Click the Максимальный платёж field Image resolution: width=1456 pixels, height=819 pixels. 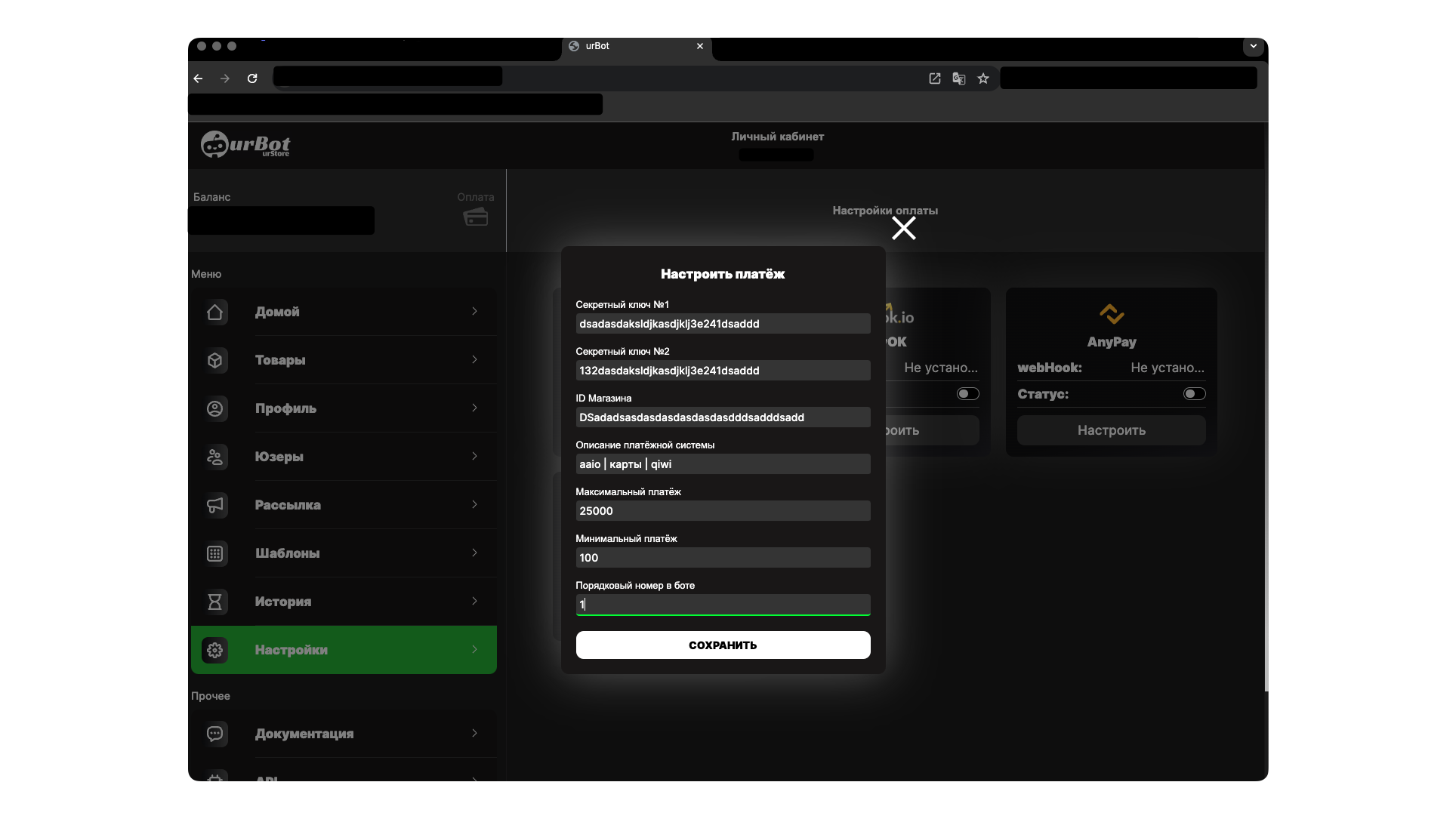coord(723,511)
